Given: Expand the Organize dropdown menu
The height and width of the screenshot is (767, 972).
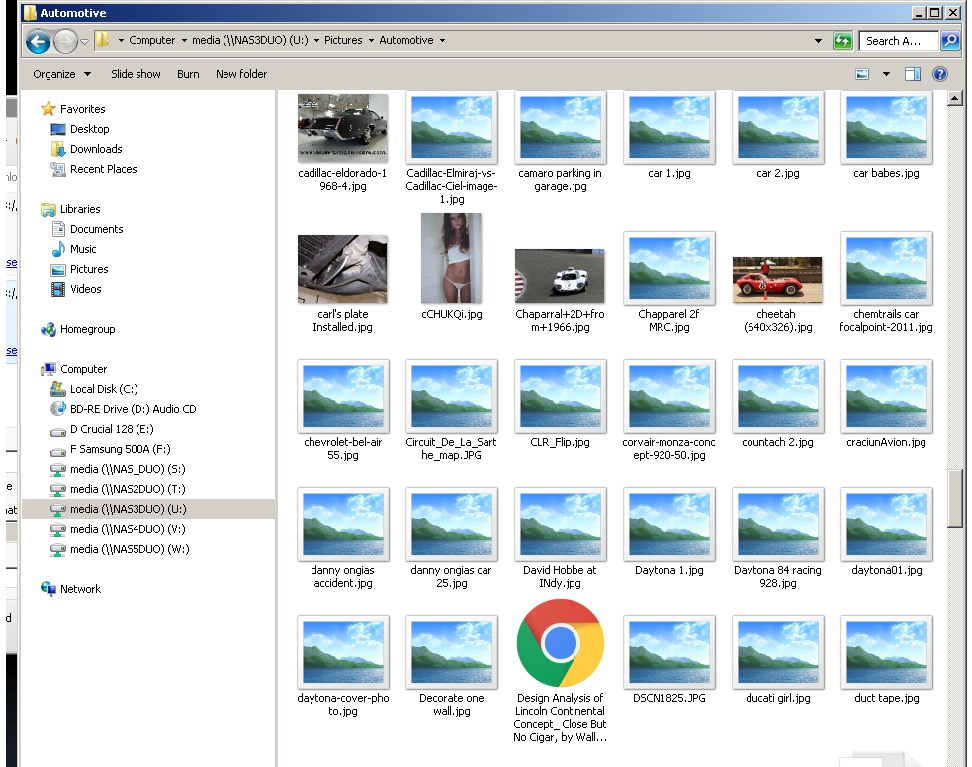Looking at the screenshot, I should coord(62,74).
